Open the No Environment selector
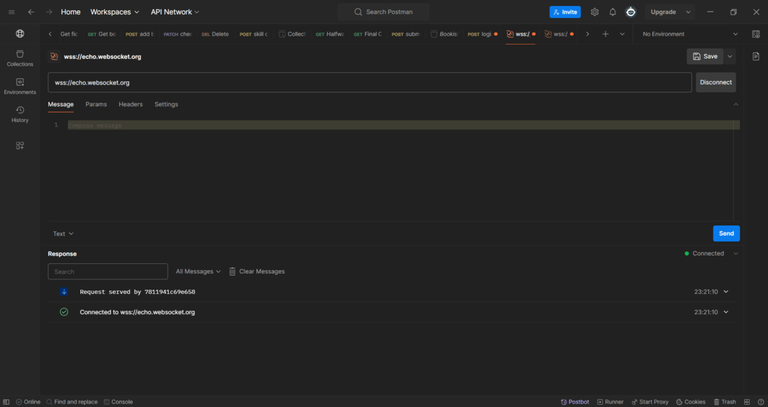768x407 pixels. (690, 34)
